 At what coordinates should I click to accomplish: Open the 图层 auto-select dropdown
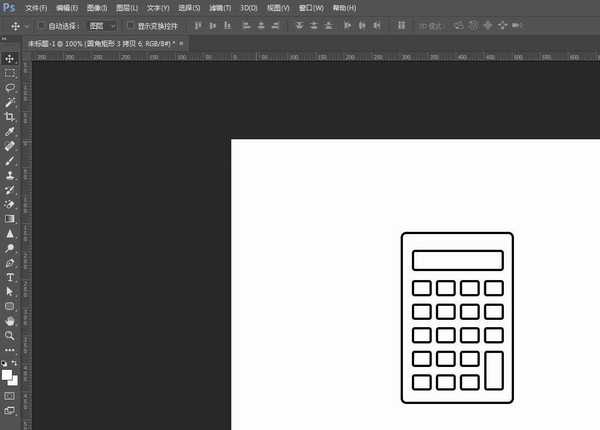tap(98, 25)
